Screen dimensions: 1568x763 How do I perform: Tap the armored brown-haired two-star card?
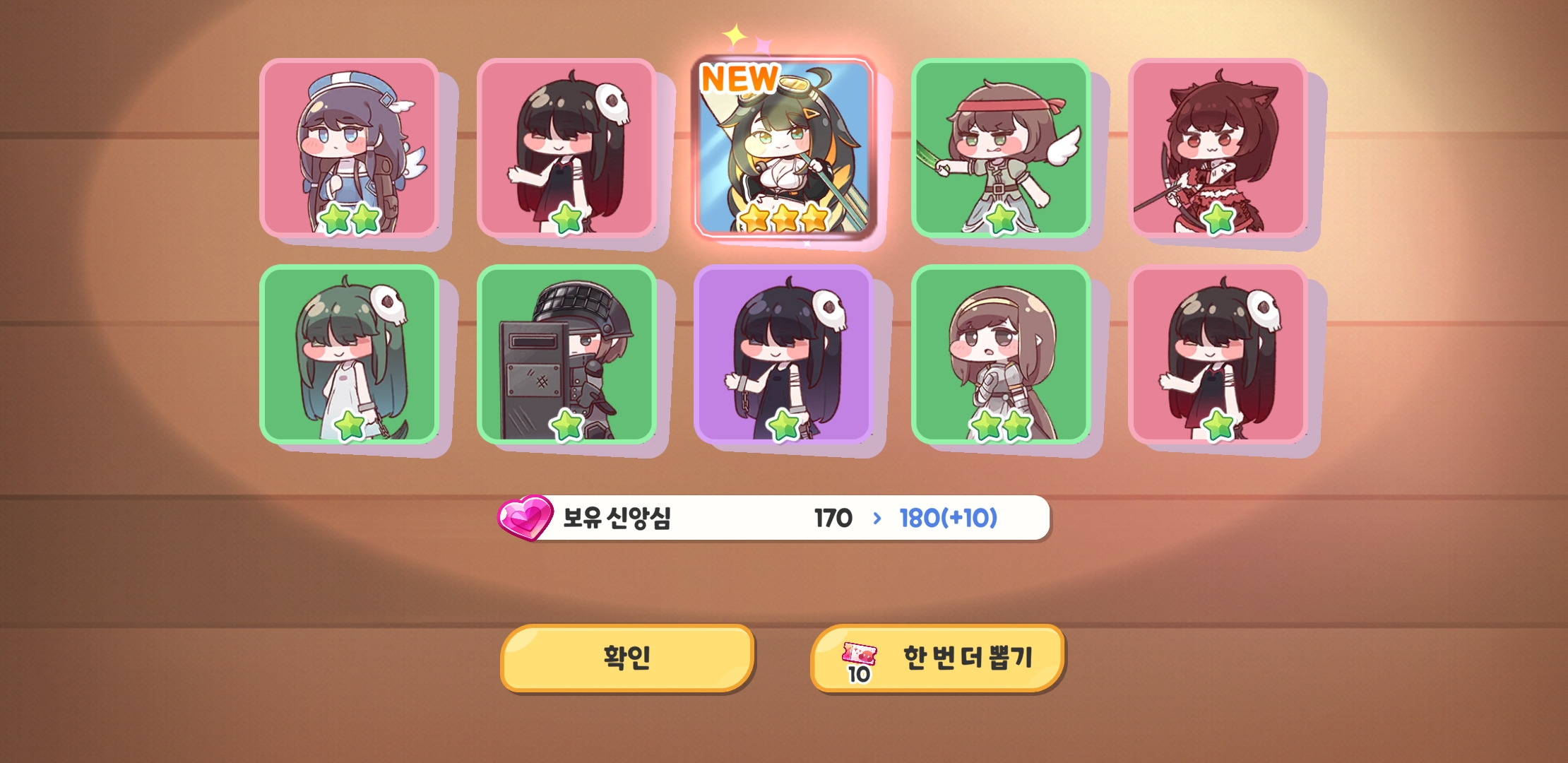1001,355
